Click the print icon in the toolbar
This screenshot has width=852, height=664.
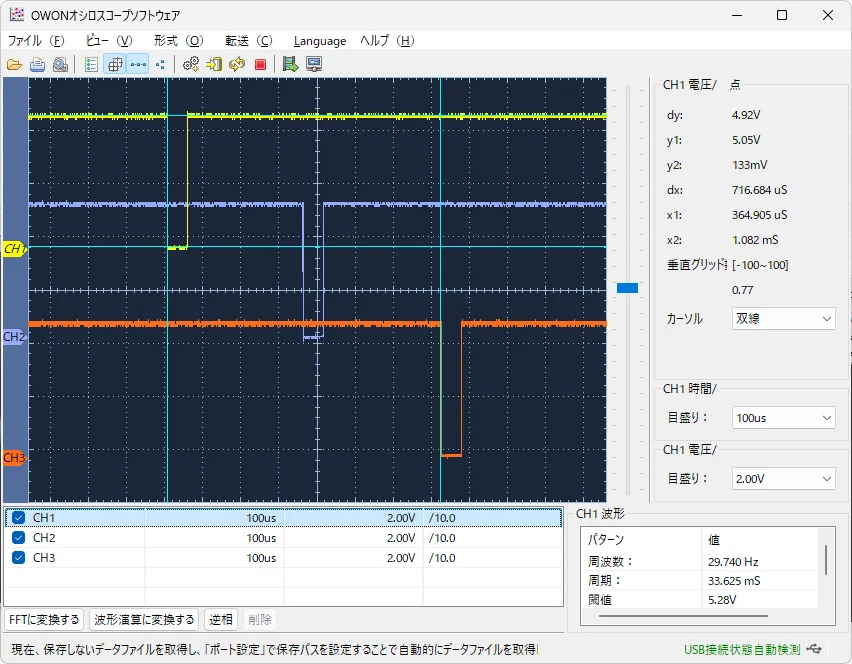tap(37, 65)
